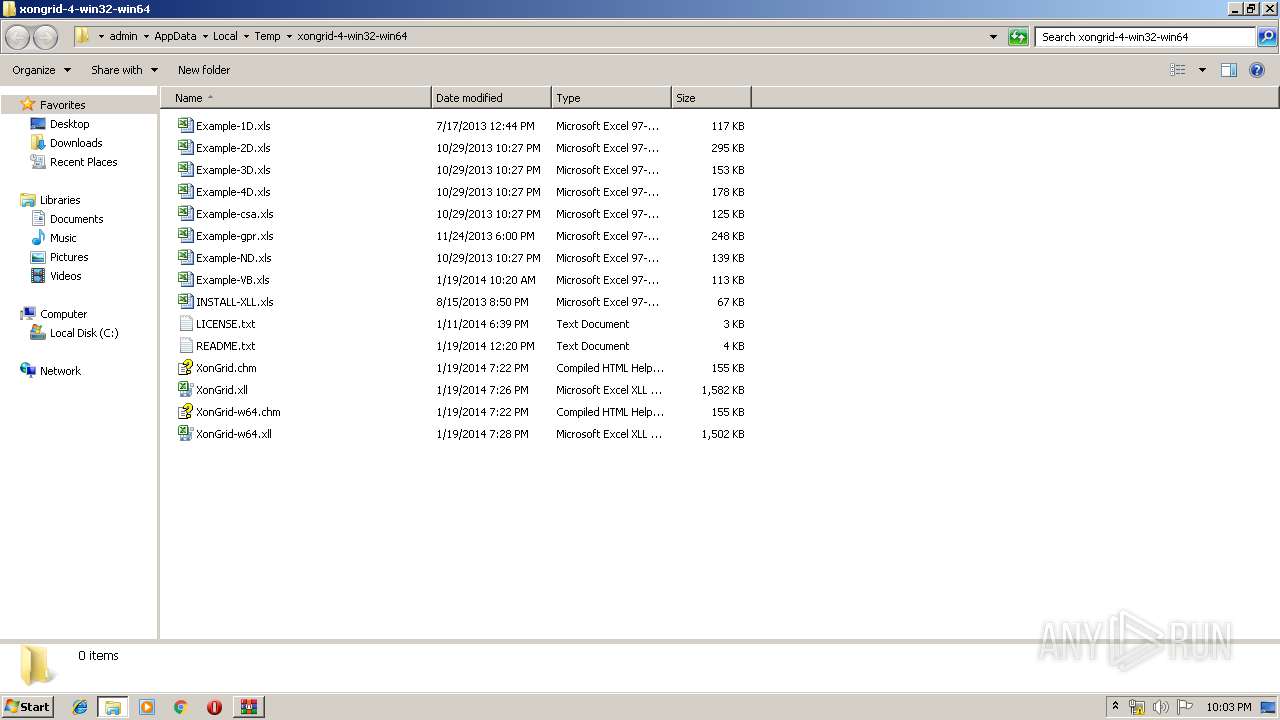The height and width of the screenshot is (720, 1280).
Task: Open the Videos library
Action: click(x=66, y=276)
